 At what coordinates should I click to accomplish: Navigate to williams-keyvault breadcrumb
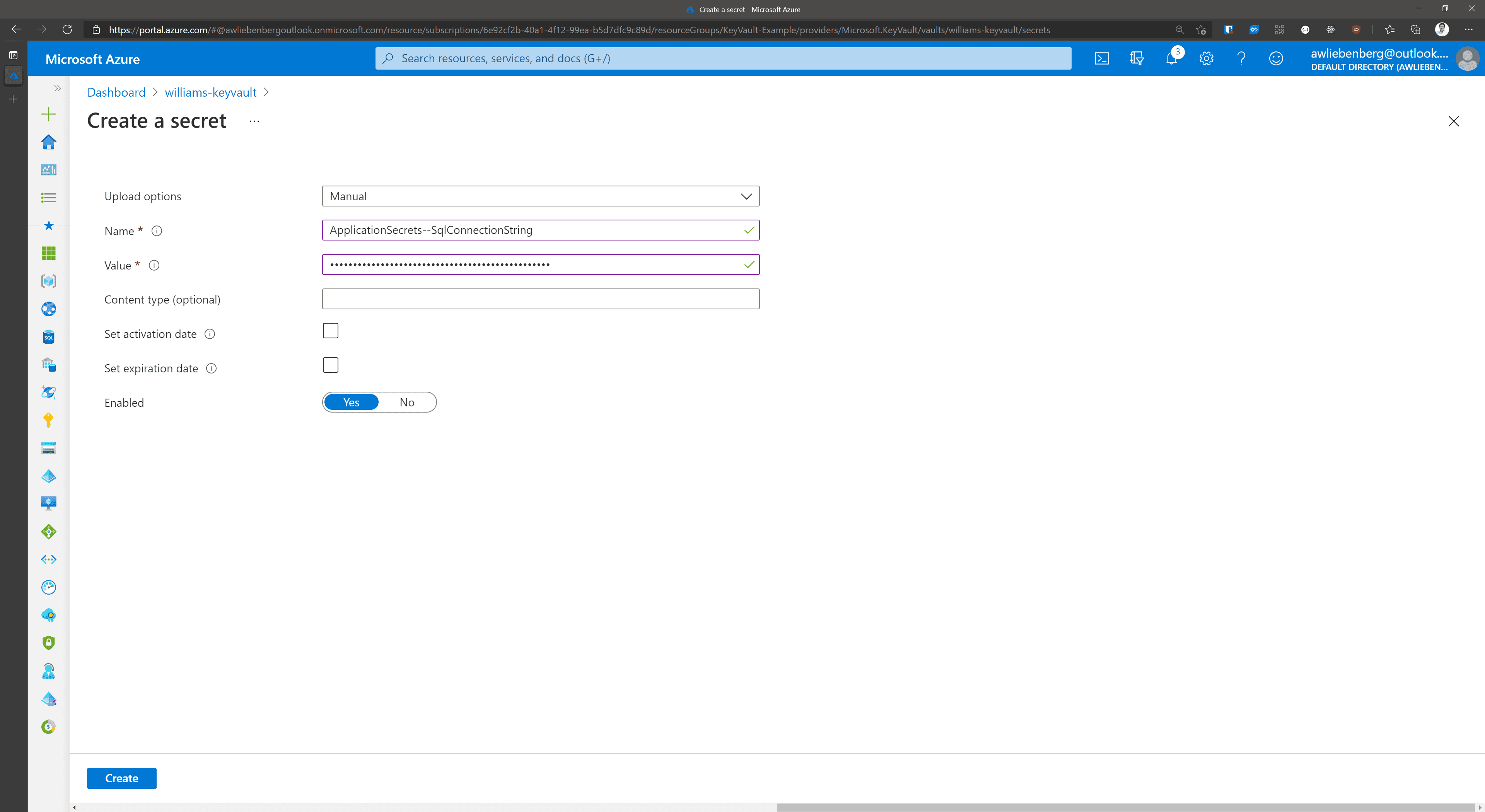(x=210, y=92)
